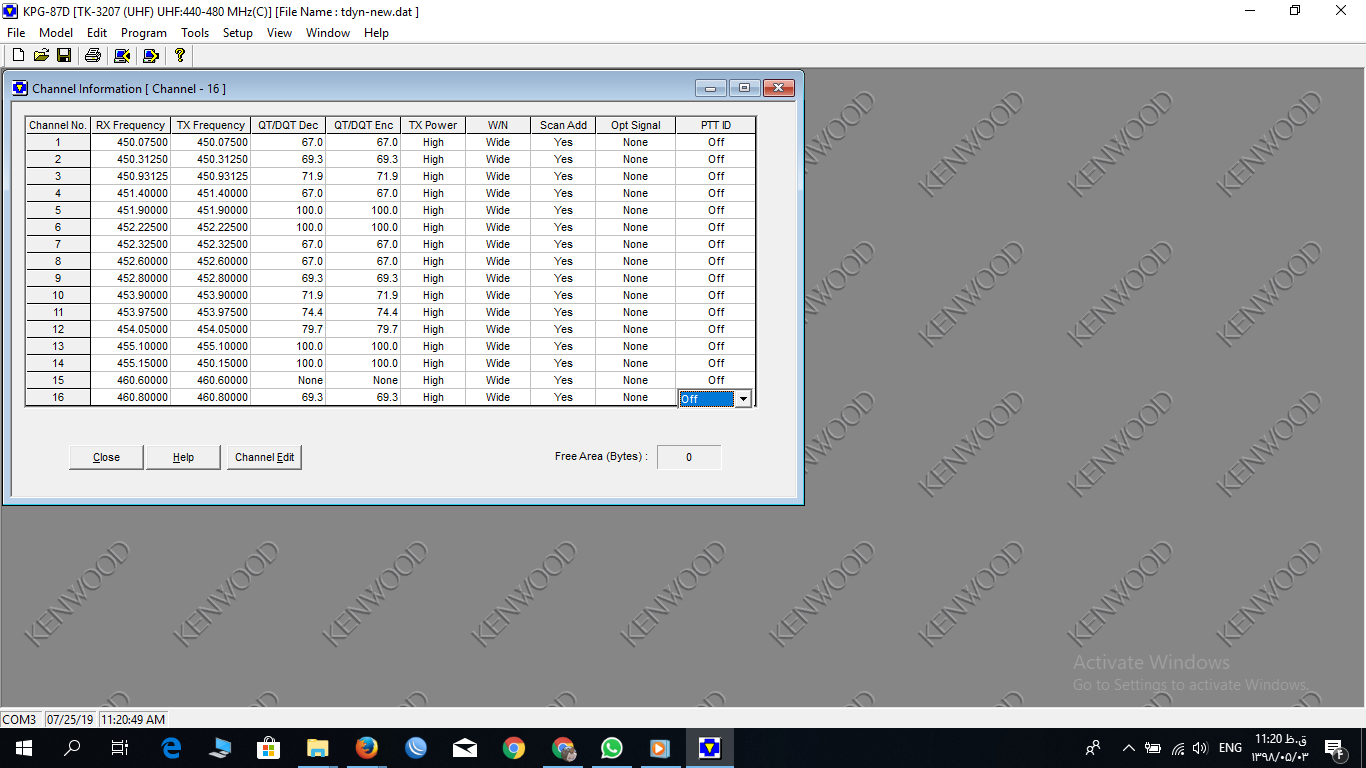Click the Open file folder icon
This screenshot has height=768, width=1366.
click(41, 55)
